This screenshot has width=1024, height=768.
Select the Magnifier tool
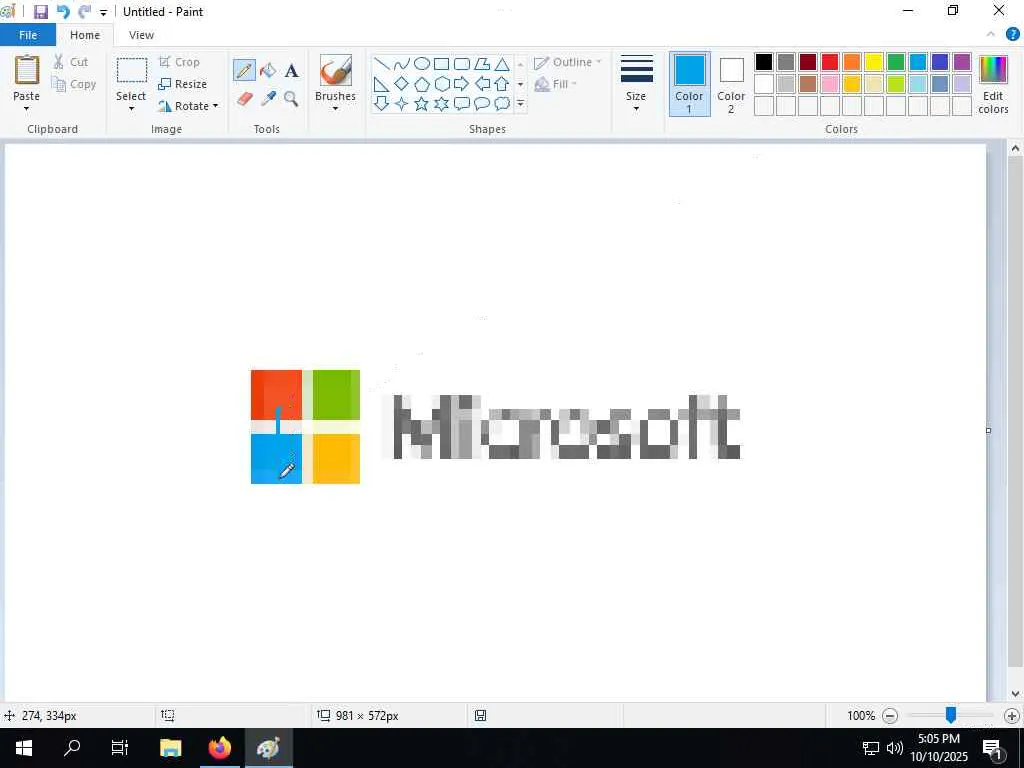pyautogui.click(x=291, y=99)
